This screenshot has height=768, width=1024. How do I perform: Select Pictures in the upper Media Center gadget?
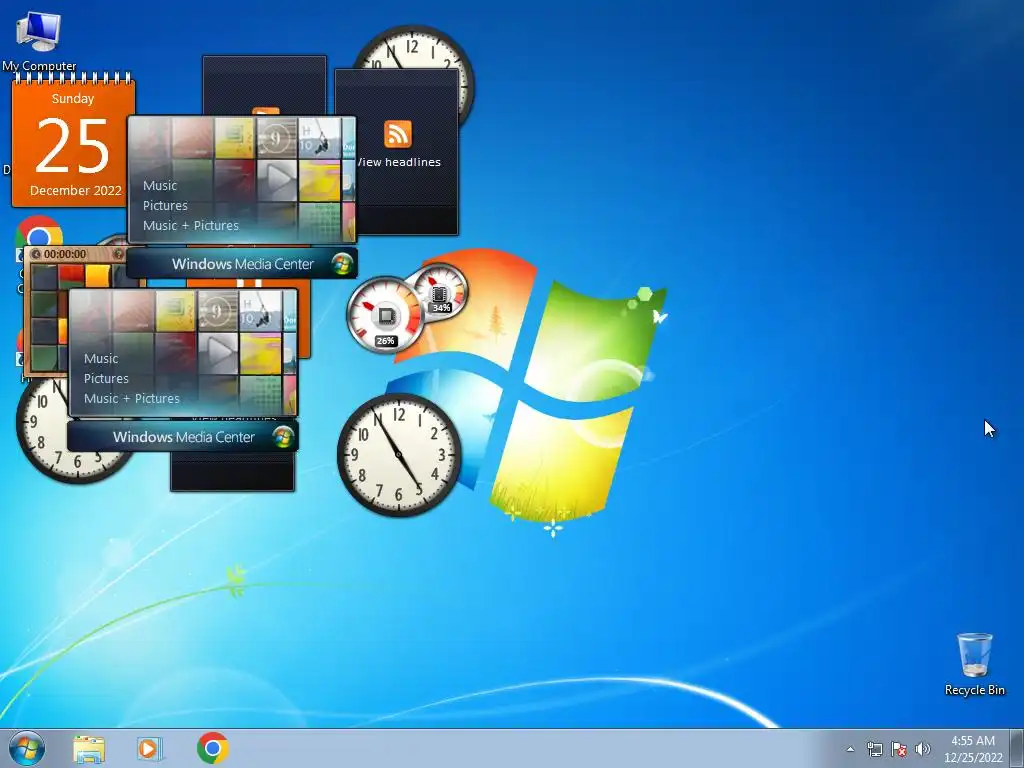click(x=165, y=205)
